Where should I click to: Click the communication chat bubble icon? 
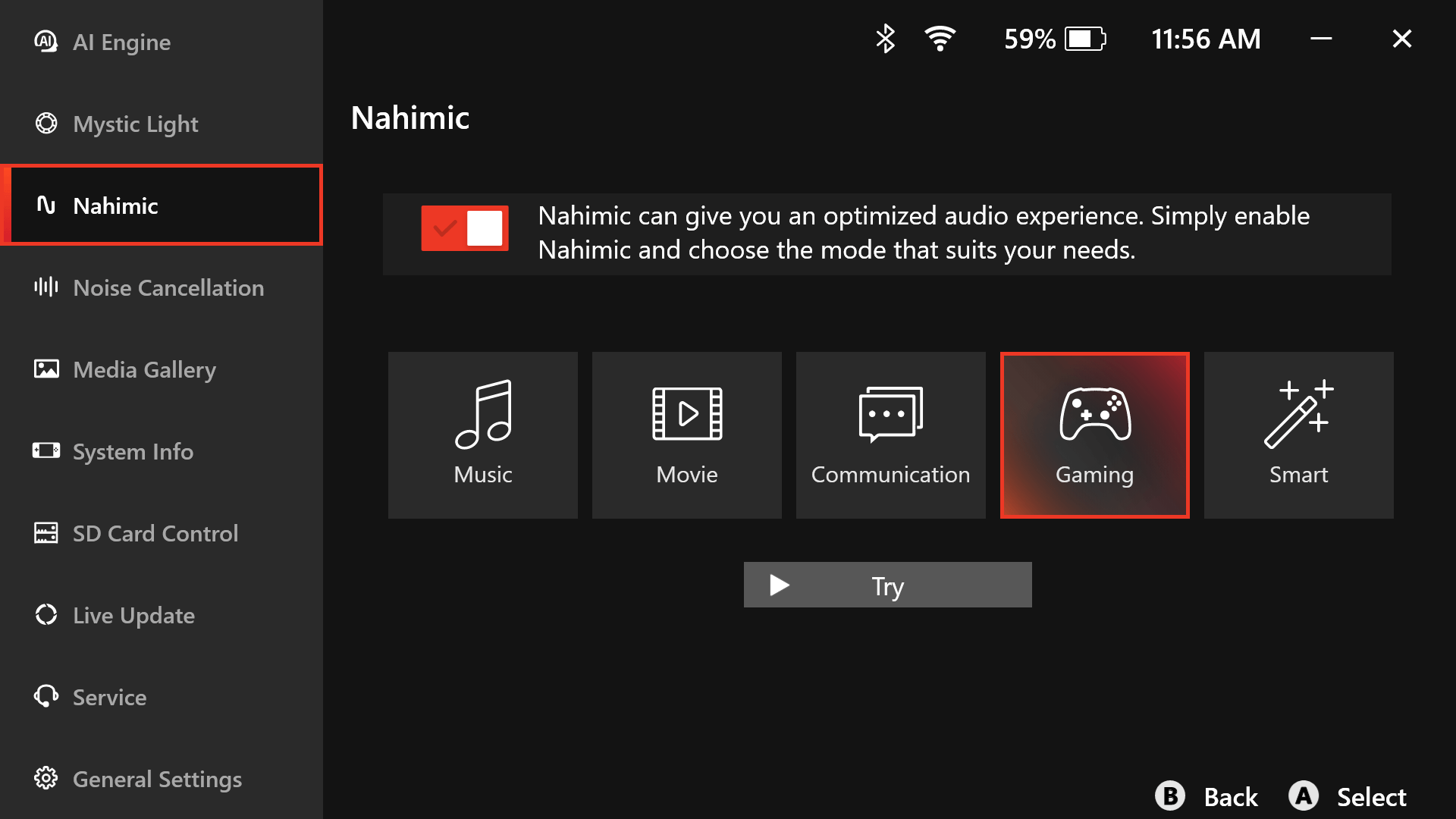click(891, 414)
